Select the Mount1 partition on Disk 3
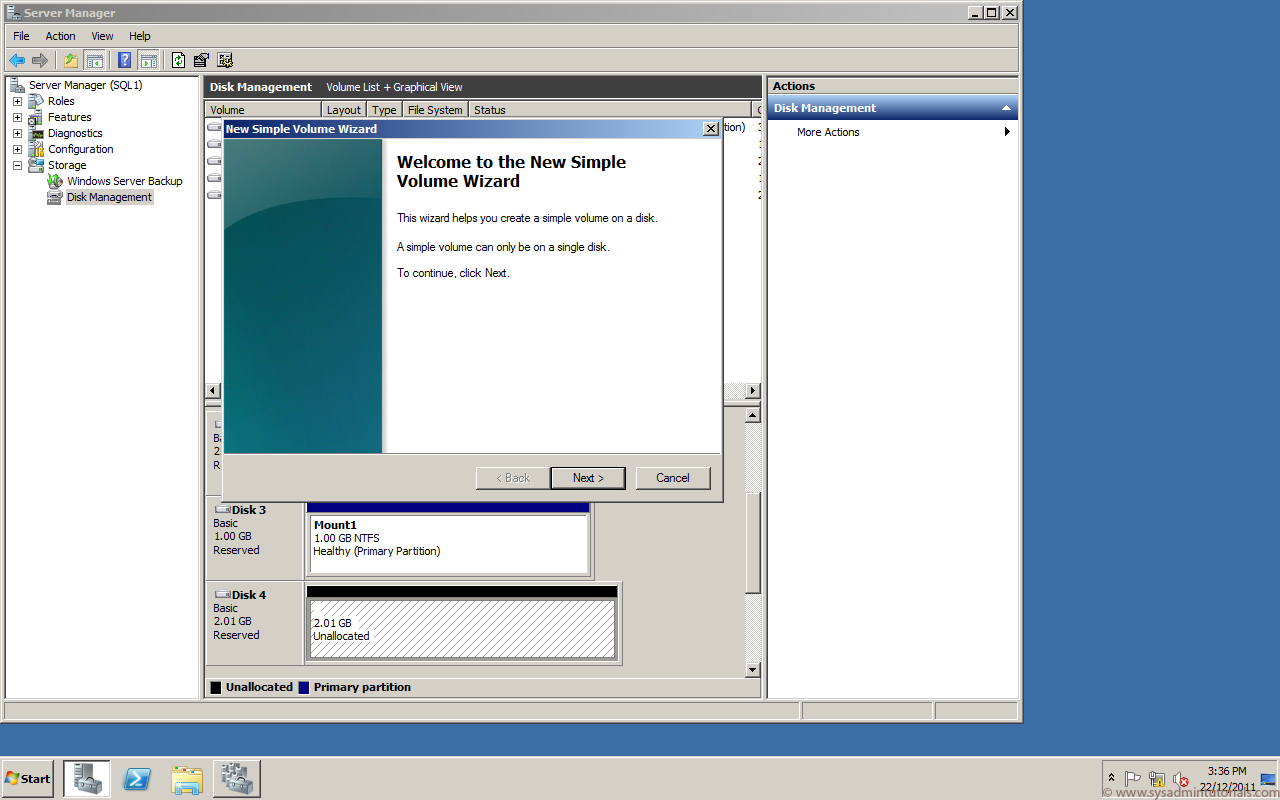Screen dimensions: 1280x800 [x=448, y=543]
